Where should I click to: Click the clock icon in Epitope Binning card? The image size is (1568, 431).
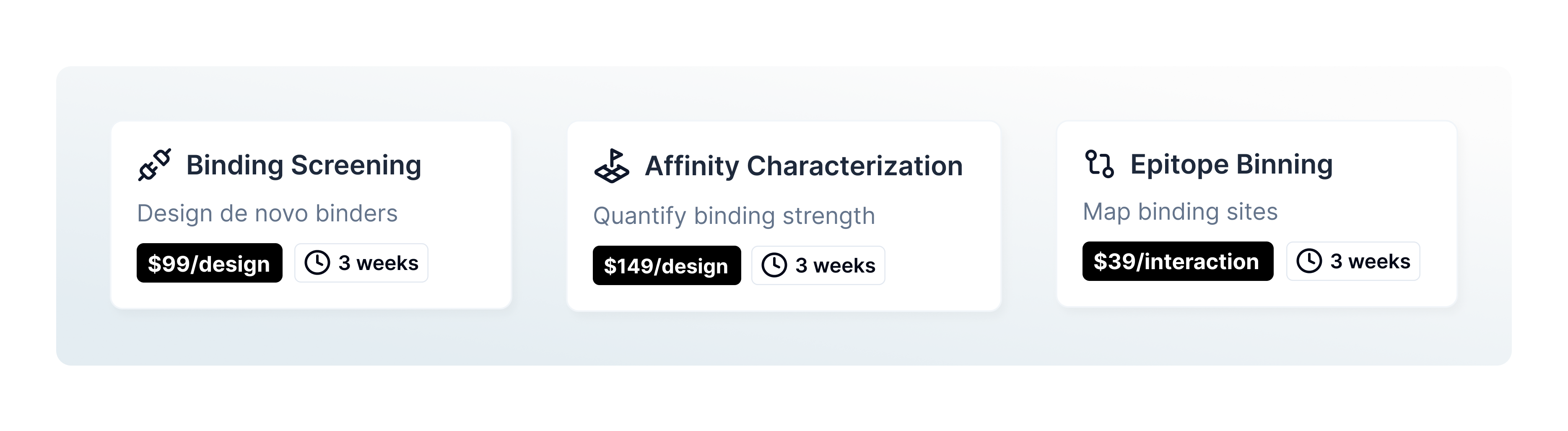(x=1309, y=261)
